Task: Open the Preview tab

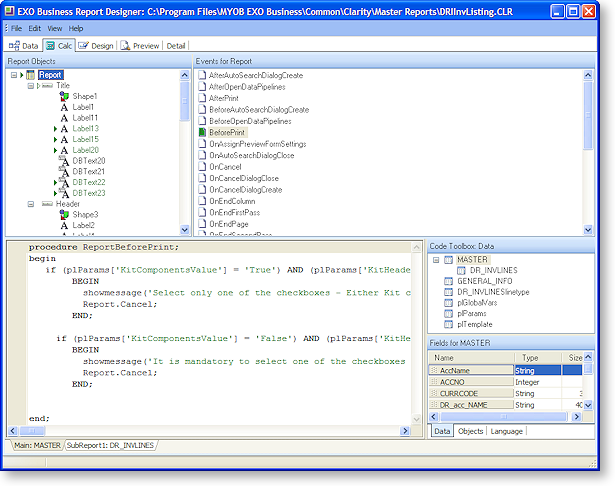Action: (x=140, y=45)
